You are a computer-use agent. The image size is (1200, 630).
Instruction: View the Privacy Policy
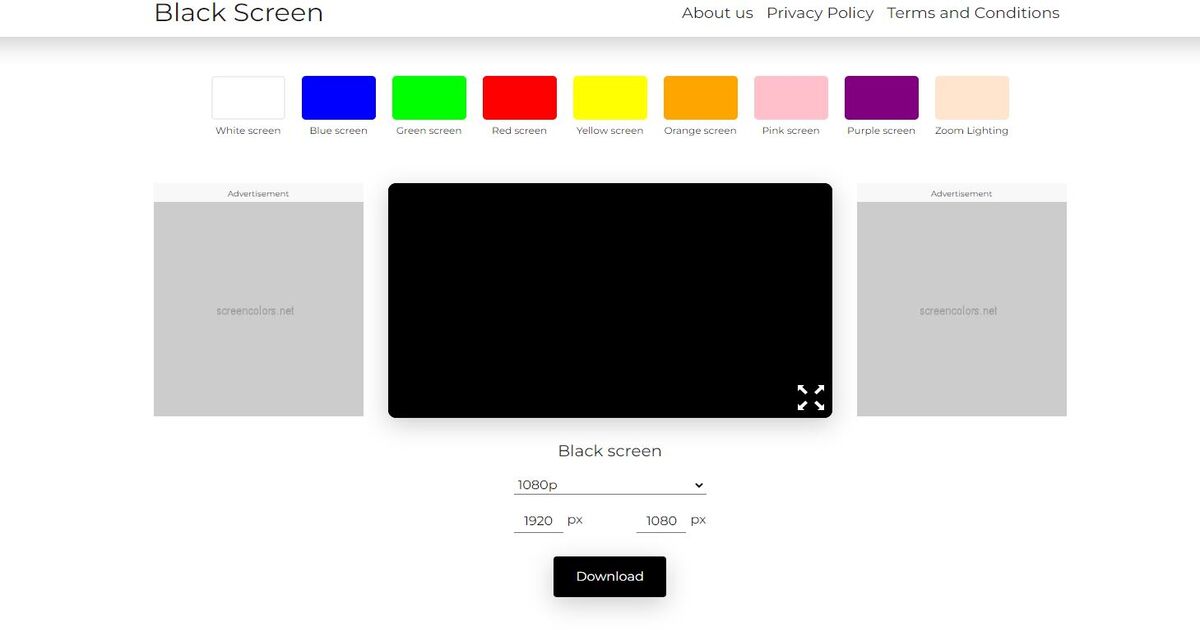(820, 13)
